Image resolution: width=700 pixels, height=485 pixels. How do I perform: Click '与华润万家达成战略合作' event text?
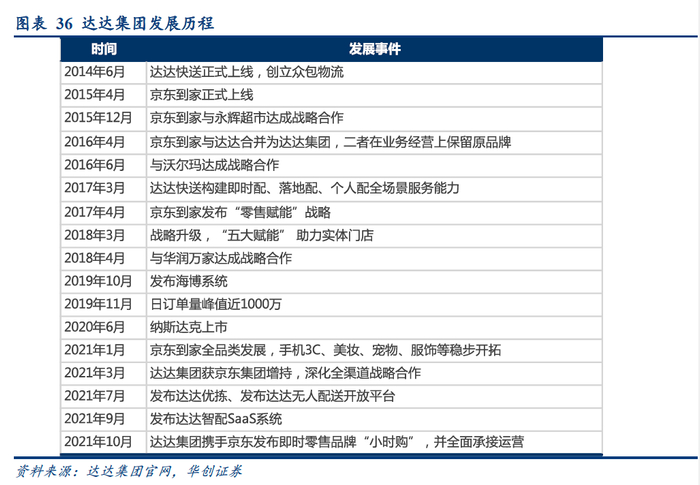pyautogui.click(x=221, y=258)
